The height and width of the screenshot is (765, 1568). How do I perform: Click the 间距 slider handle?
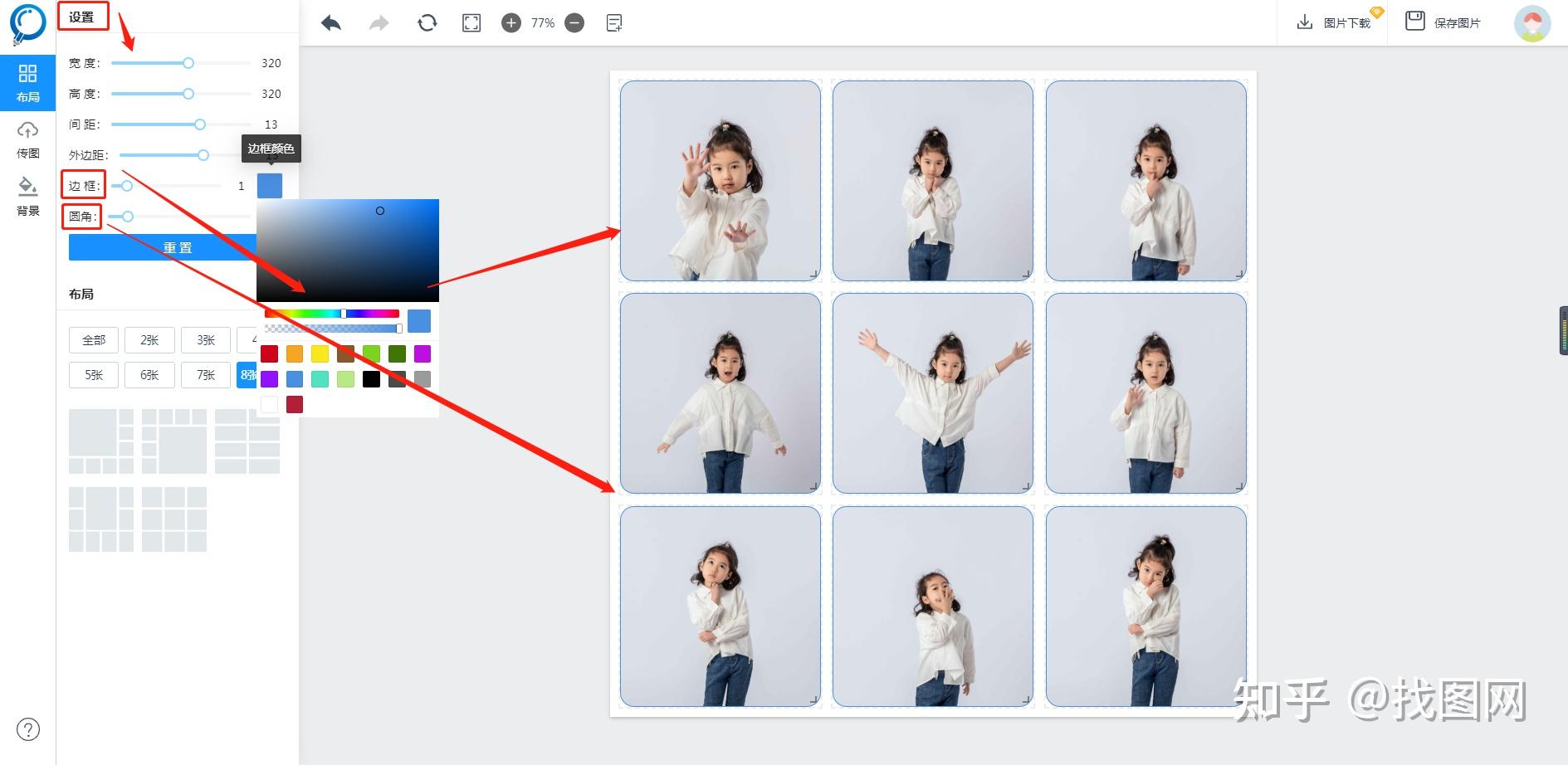pos(200,124)
